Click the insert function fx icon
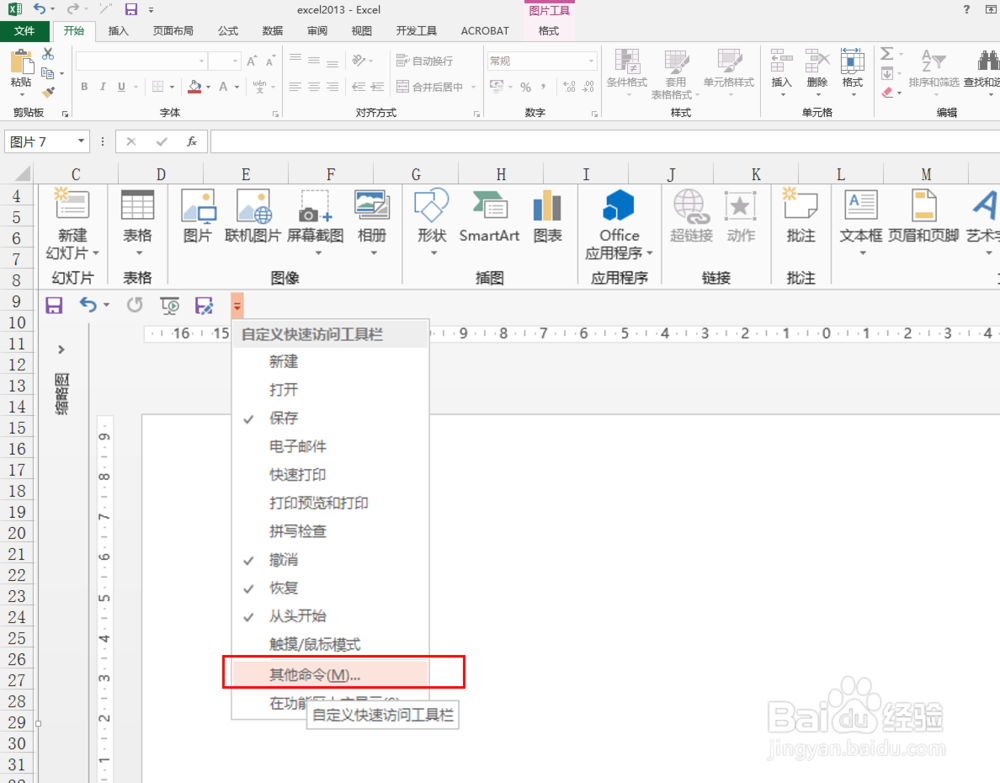Image resolution: width=1000 pixels, height=783 pixels. pos(192,142)
